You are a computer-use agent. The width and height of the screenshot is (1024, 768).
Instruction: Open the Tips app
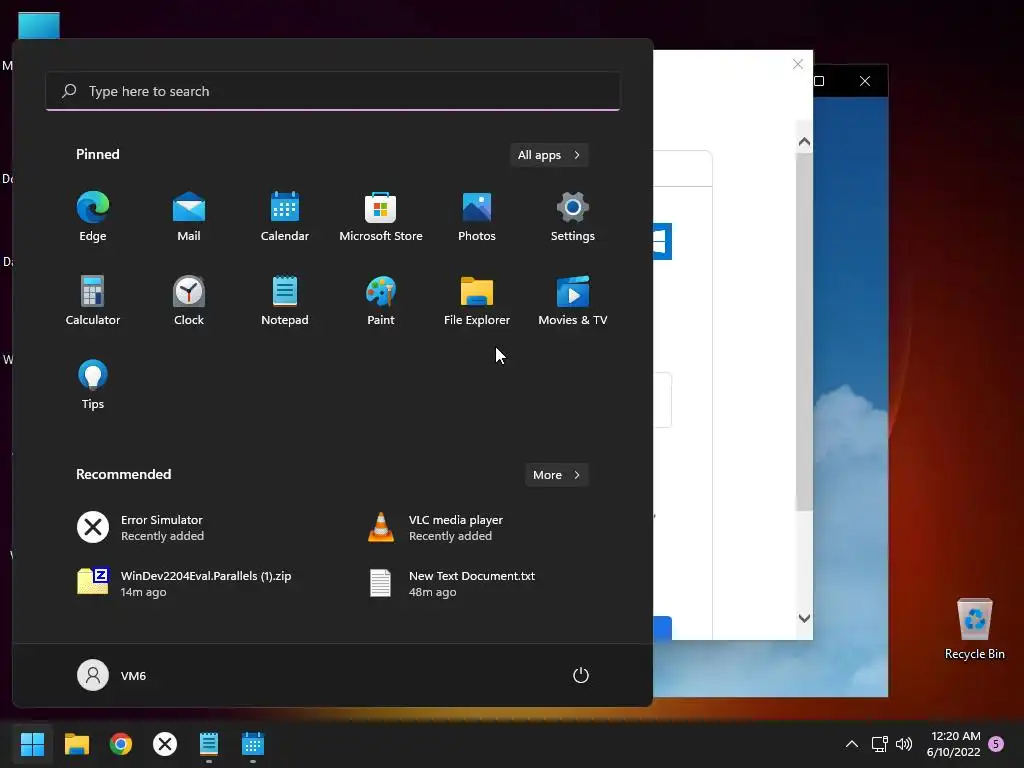point(93,385)
